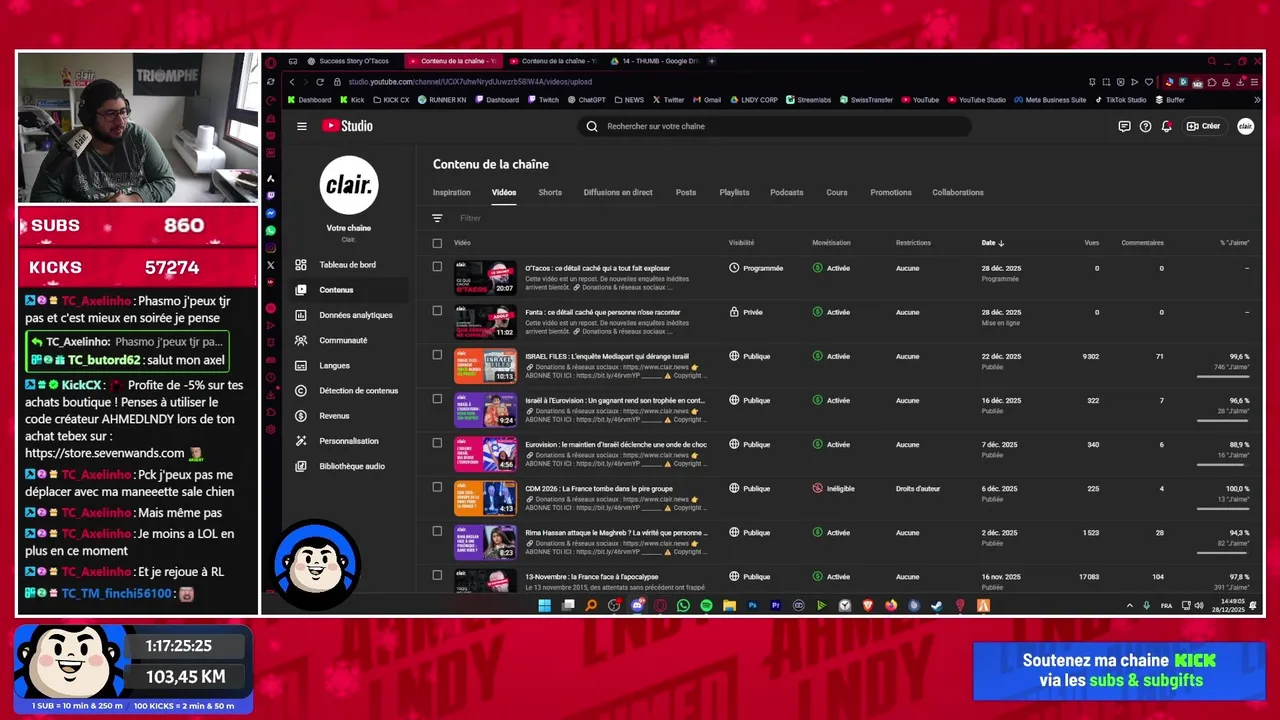1280x720 pixels.
Task: Toggle the select-all videos checkbox
Action: coord(437,243)
